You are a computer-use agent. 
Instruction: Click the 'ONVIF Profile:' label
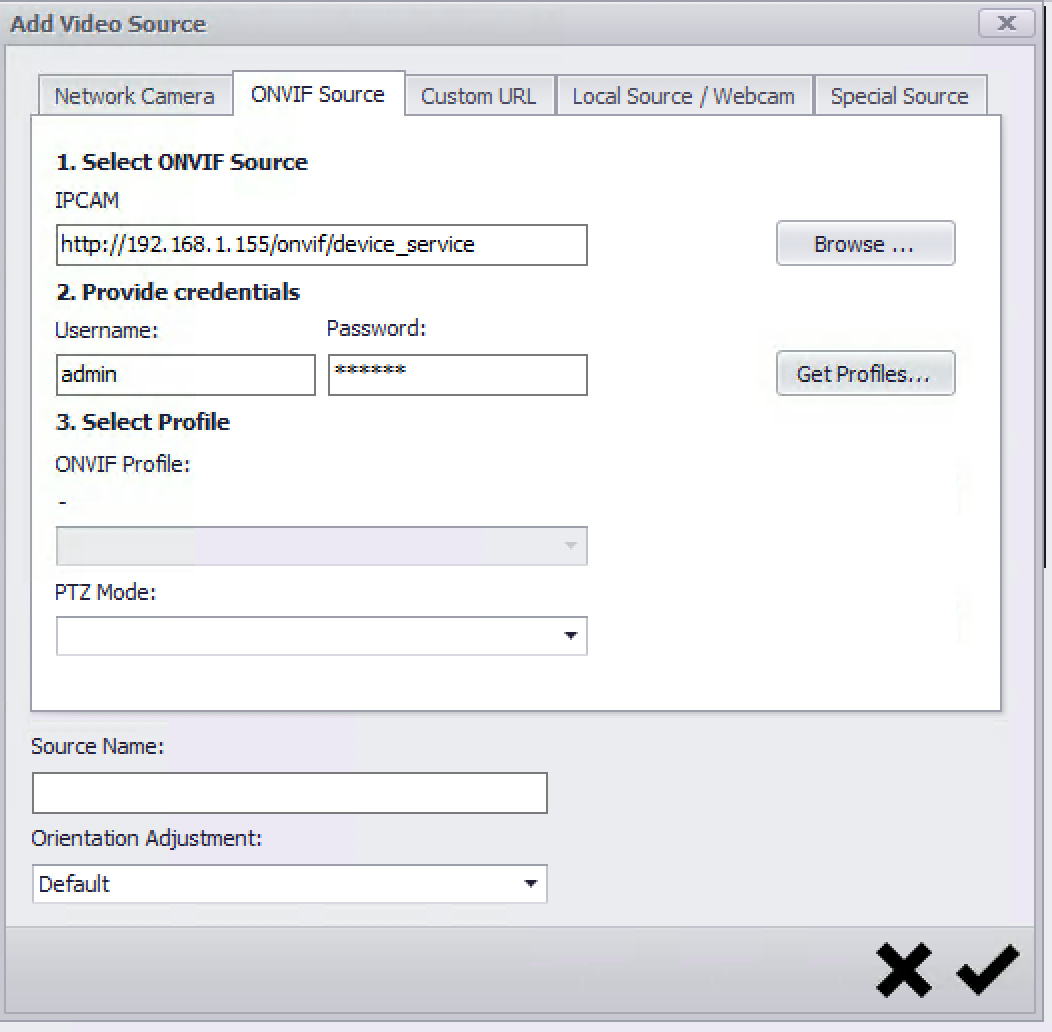tap(123, 464)
